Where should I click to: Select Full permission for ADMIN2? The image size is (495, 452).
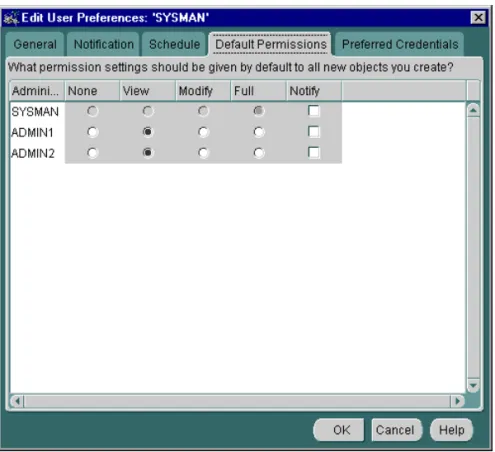(259, 153)
